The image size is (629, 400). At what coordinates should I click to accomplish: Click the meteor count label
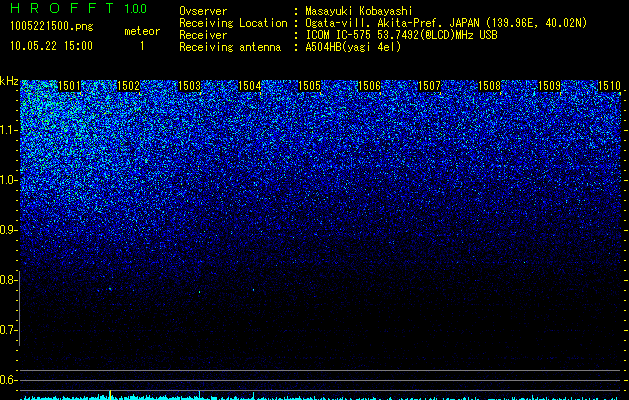142,31
